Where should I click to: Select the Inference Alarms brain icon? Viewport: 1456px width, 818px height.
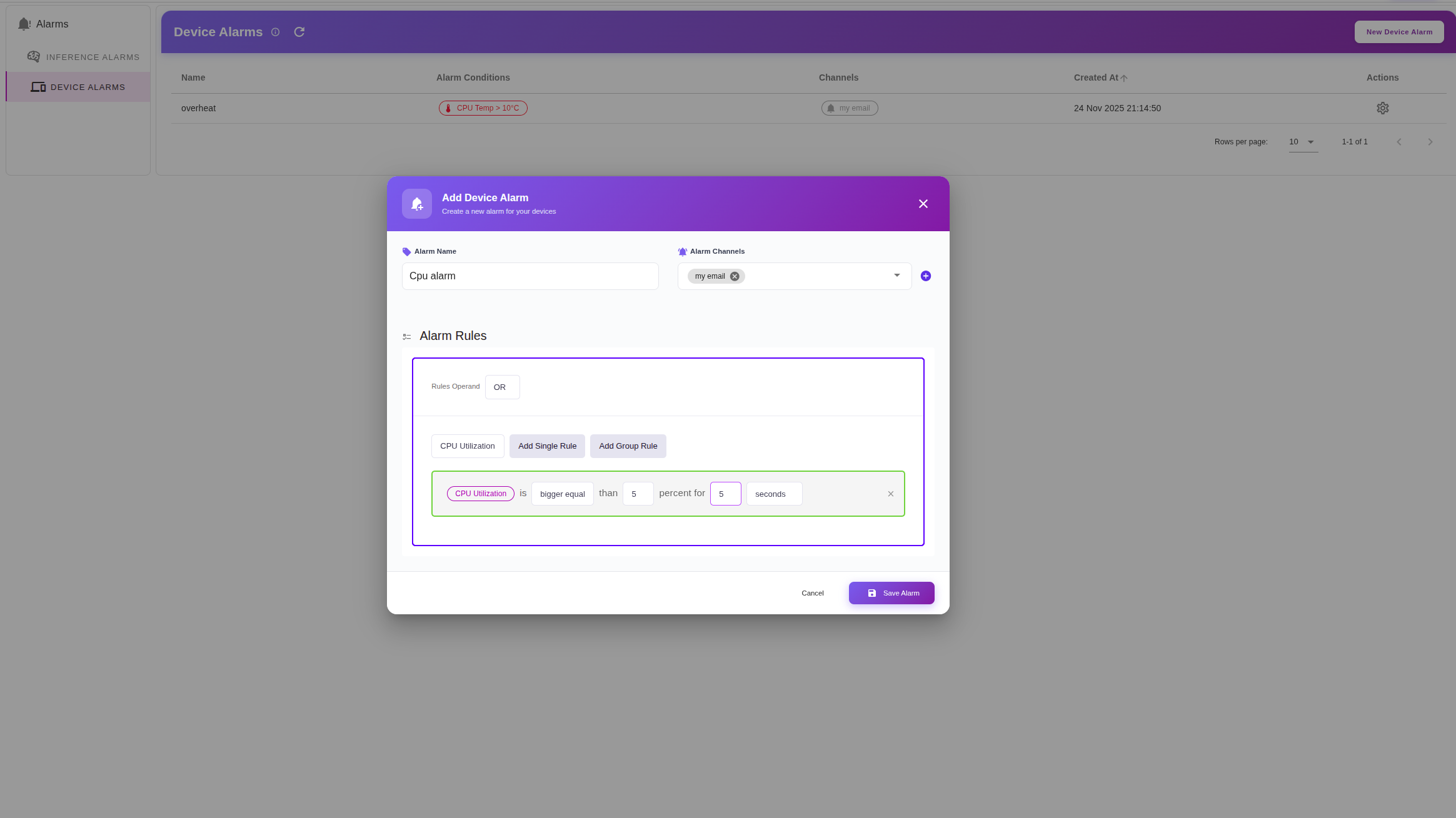point(34,56)
